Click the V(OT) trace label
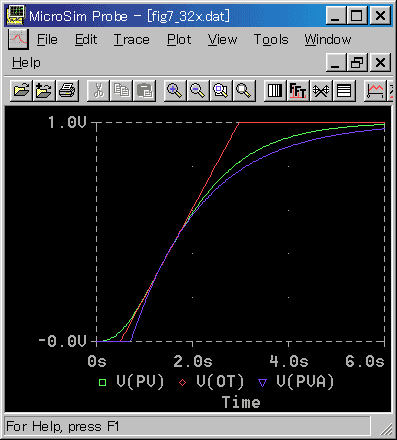This screenshot has height=440, width=397. click(220, 382)
